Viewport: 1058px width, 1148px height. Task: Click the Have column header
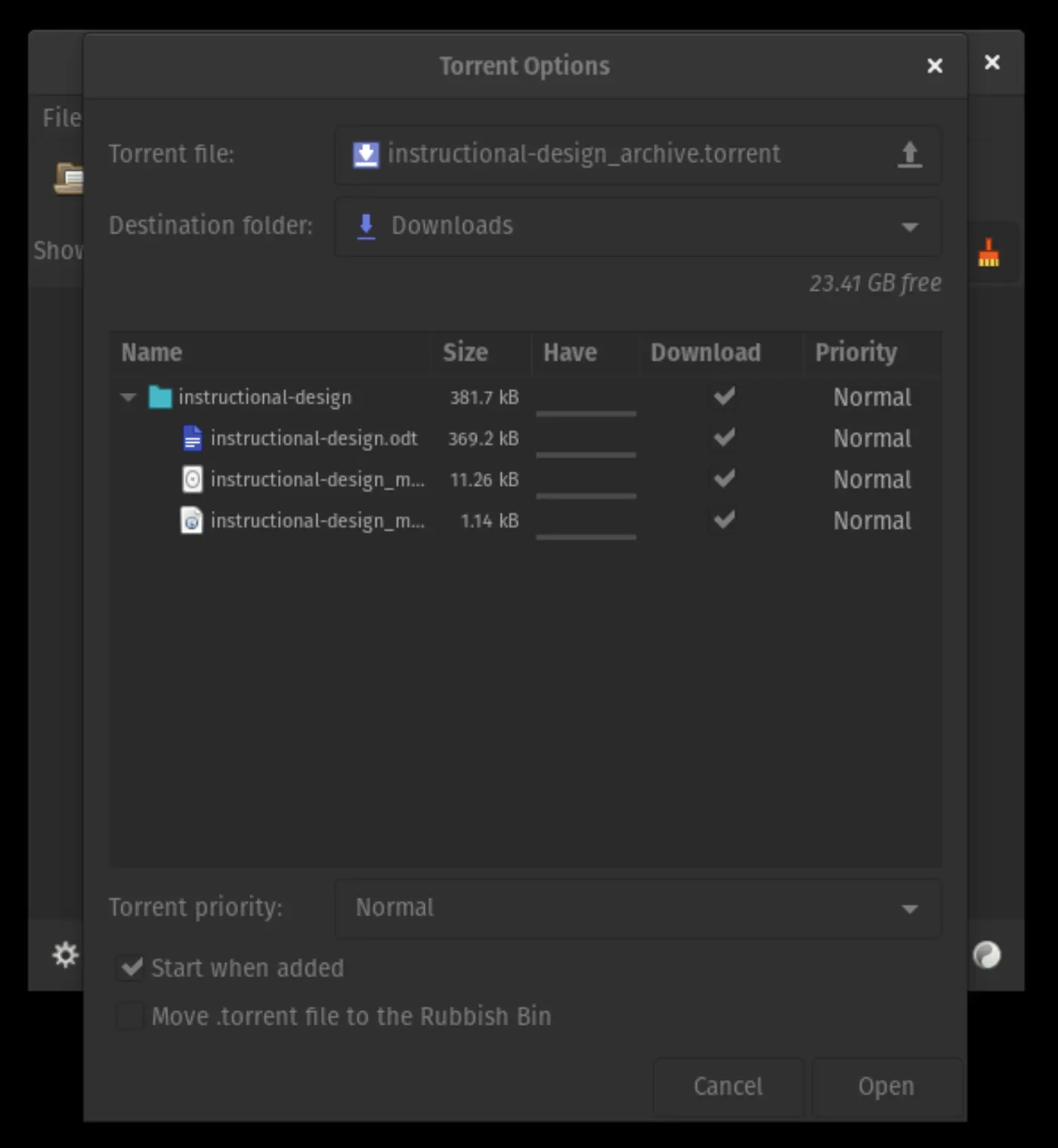tap(584, 353)
